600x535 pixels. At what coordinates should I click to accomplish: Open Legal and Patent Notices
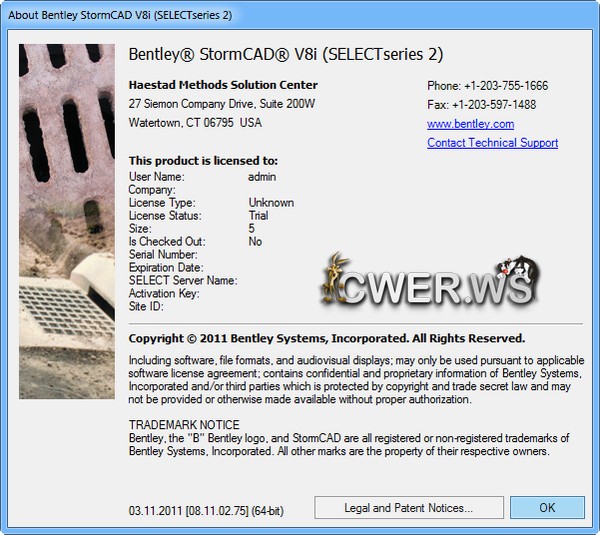coord(409,507)
